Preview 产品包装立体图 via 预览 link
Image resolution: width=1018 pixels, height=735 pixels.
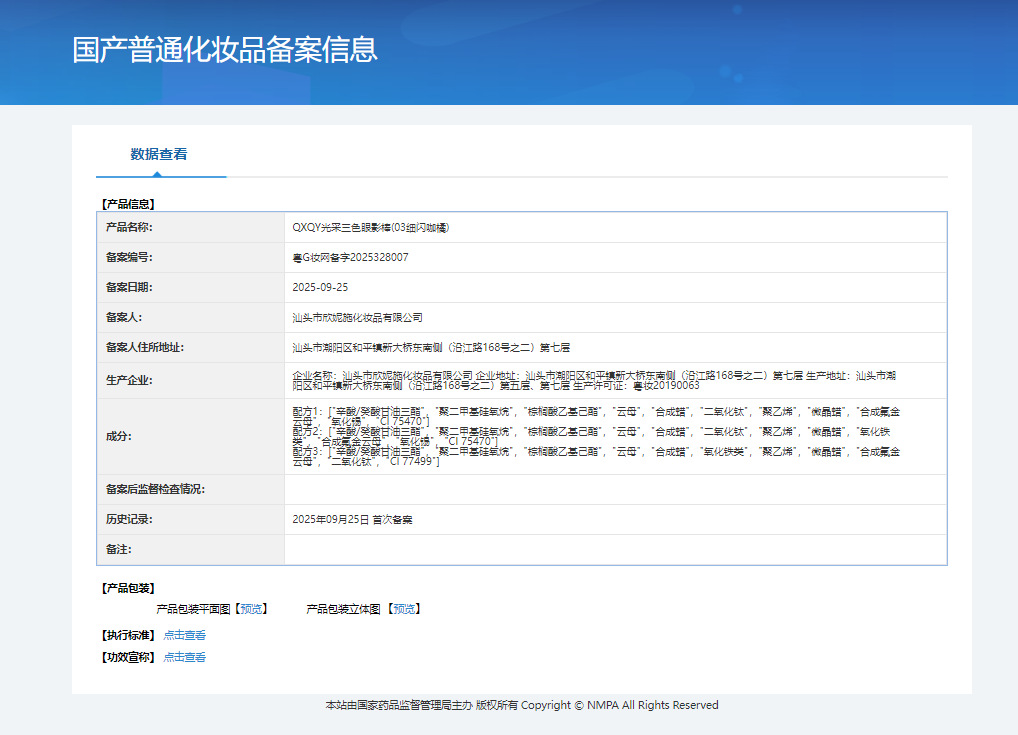(x=404, y=609)
